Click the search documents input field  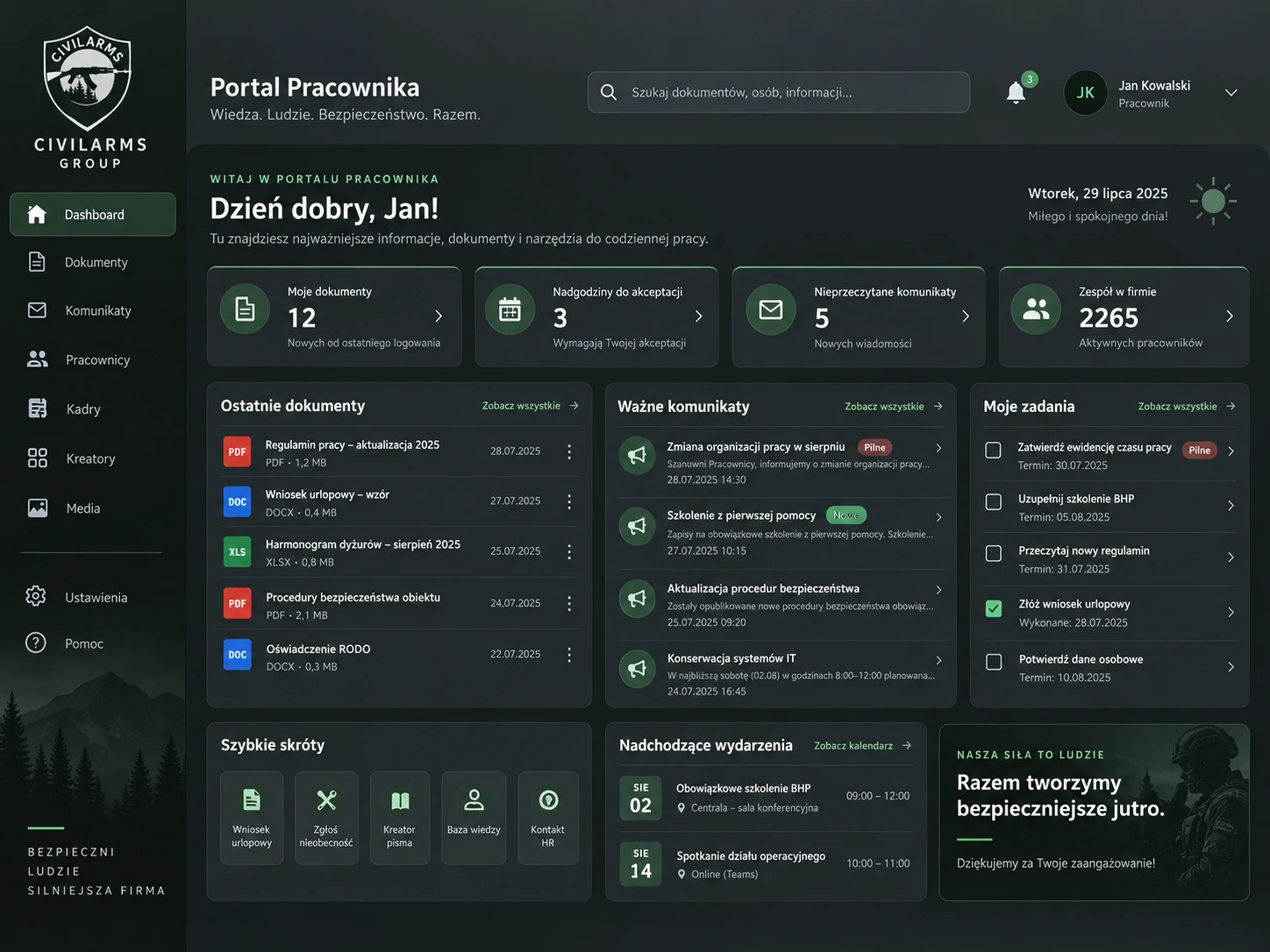click(779, 92)
